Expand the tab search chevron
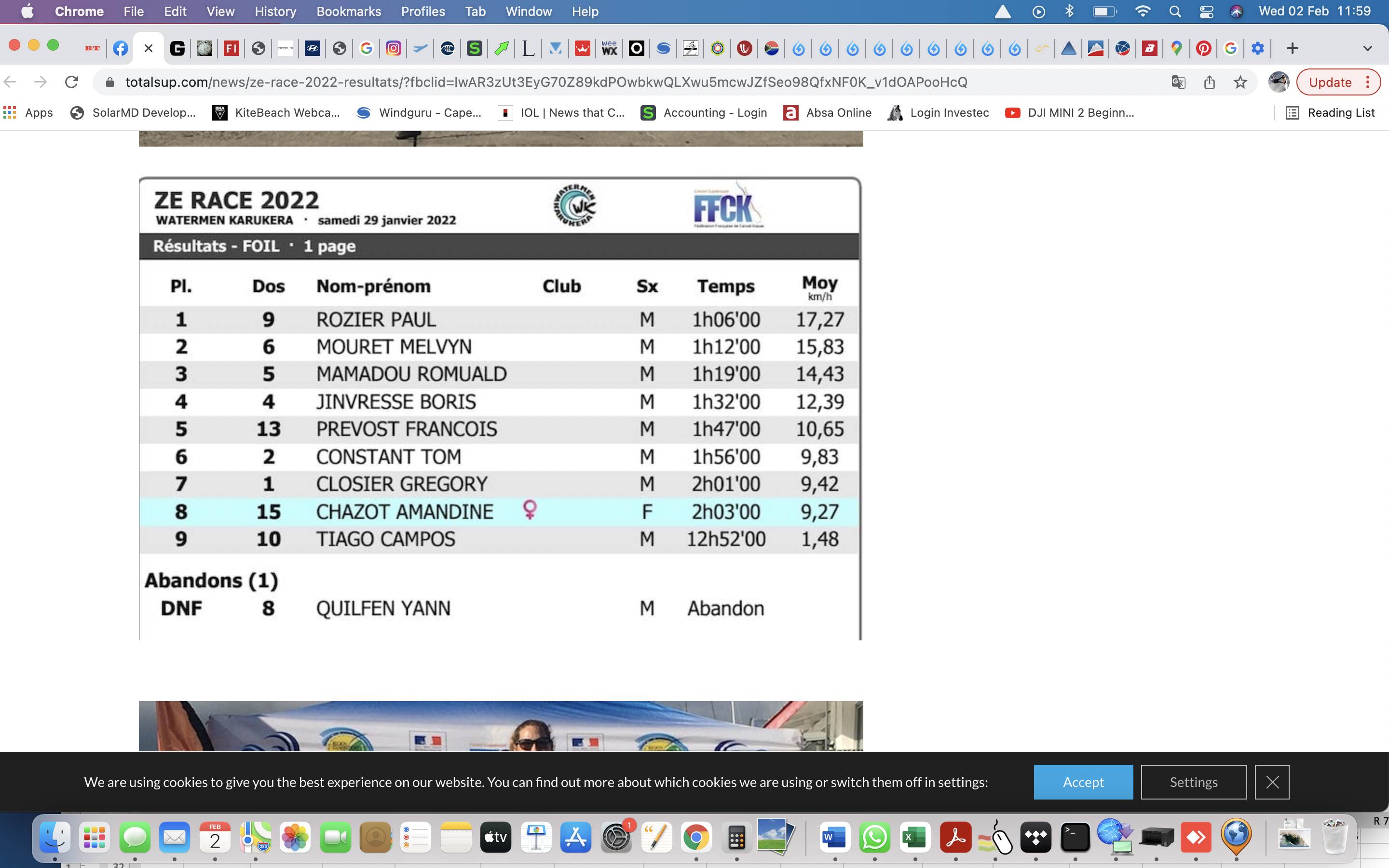The height and width of the screenshot is (868, 1389). pyautogui.click(x=1368, y=48)
